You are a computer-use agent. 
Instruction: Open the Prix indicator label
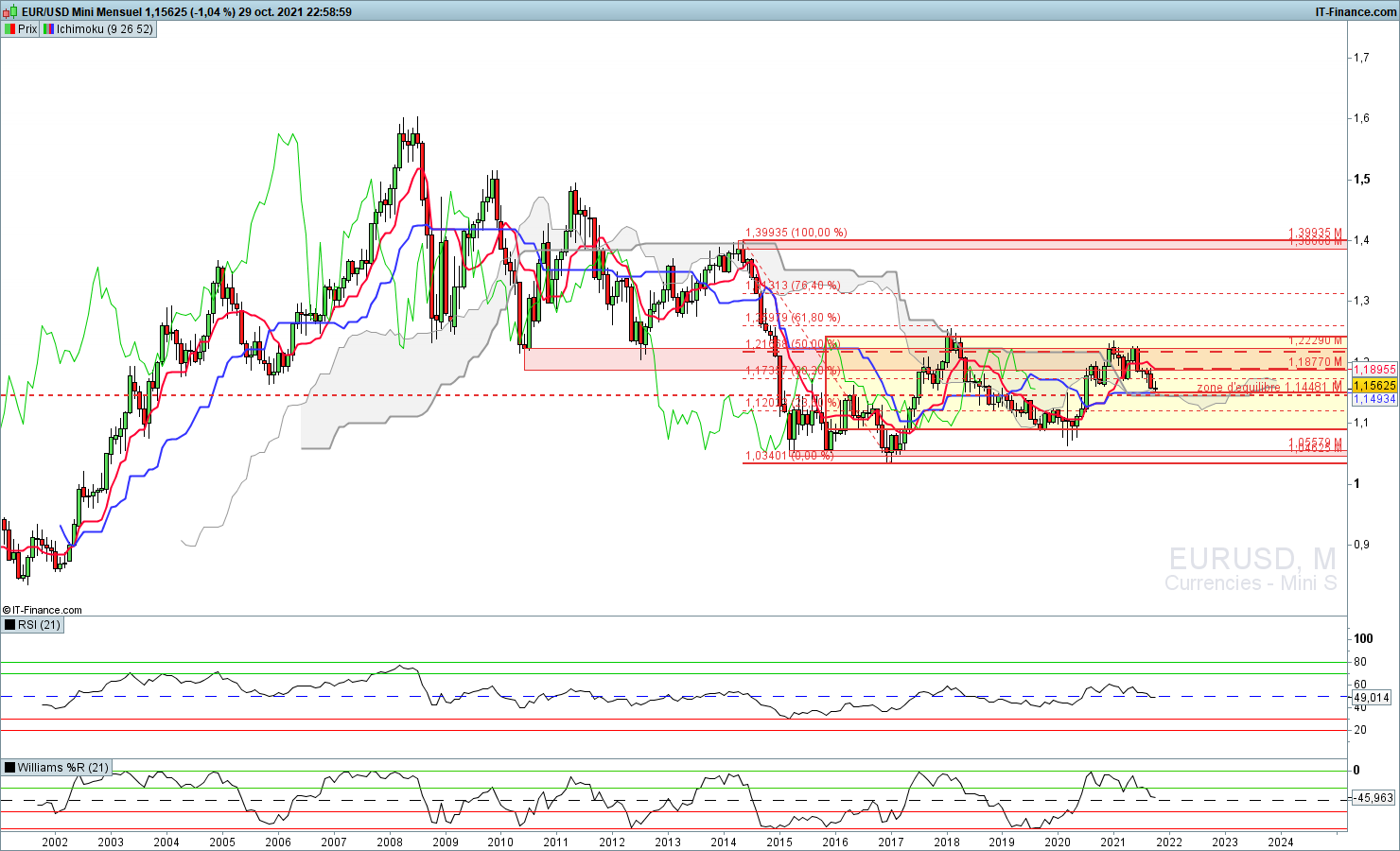coord(27,29)
